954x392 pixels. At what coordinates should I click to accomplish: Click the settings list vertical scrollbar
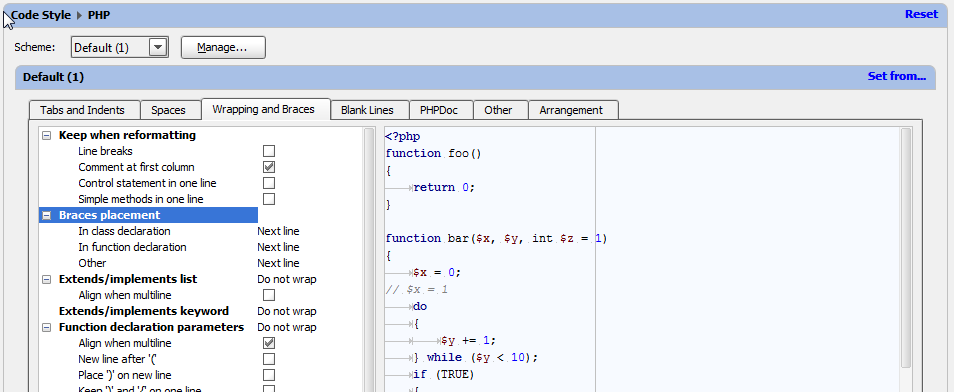pos(369,259)
